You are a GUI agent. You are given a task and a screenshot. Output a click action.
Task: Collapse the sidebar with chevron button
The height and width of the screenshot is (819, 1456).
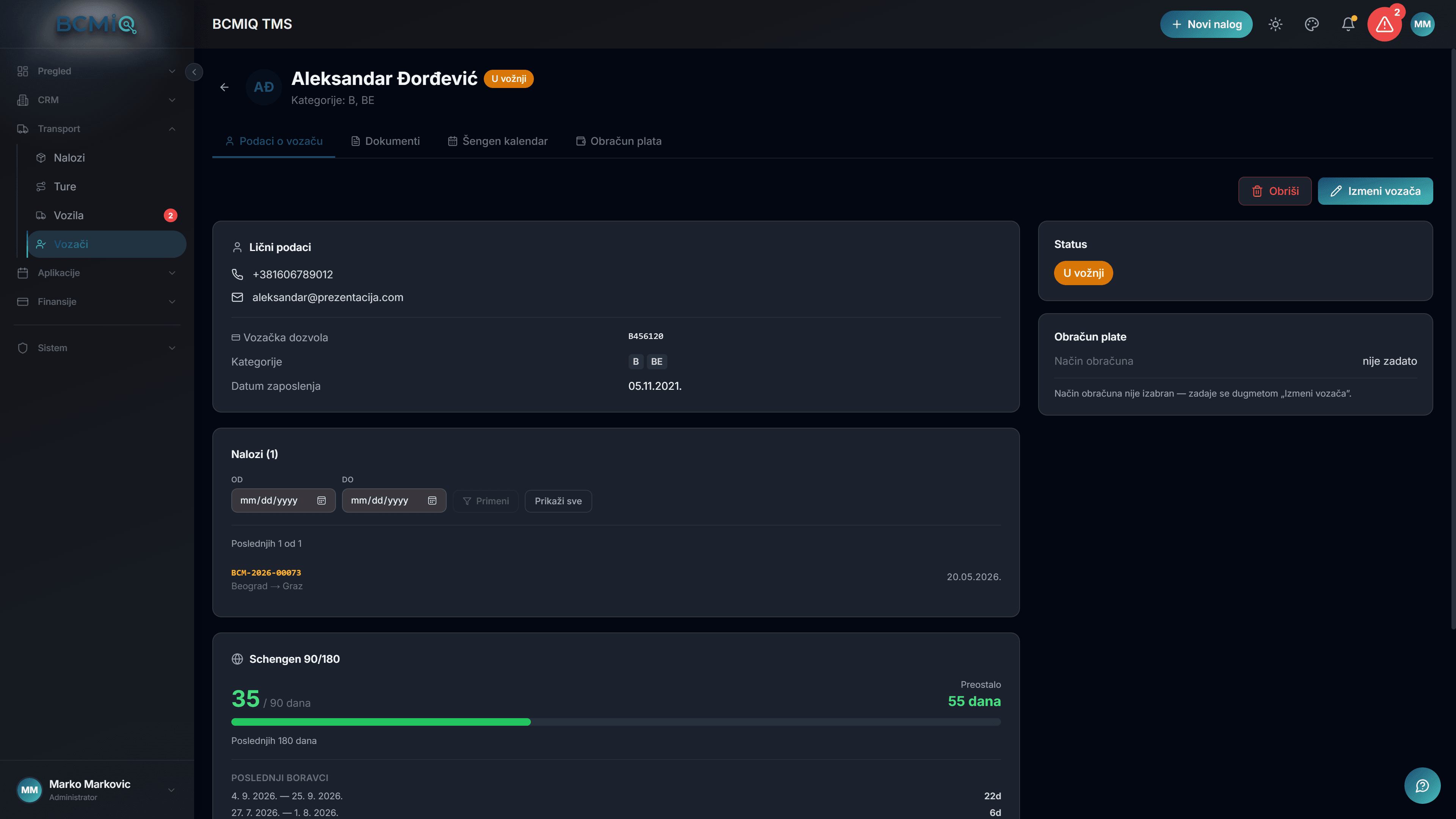pyautogui.click(x=194, y=72)
